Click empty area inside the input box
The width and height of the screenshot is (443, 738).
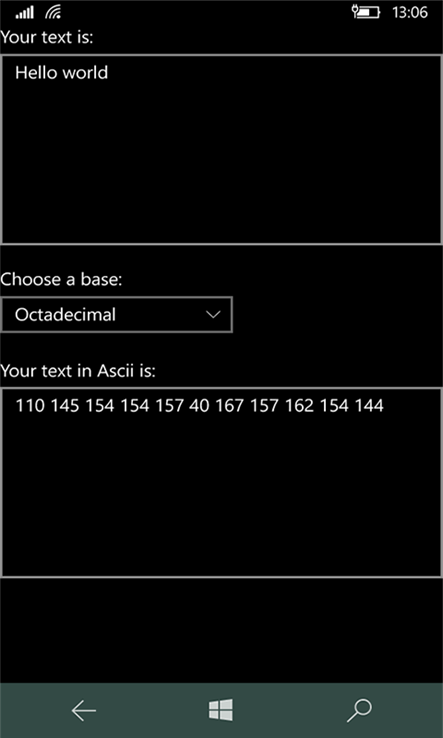click(221, 165)
